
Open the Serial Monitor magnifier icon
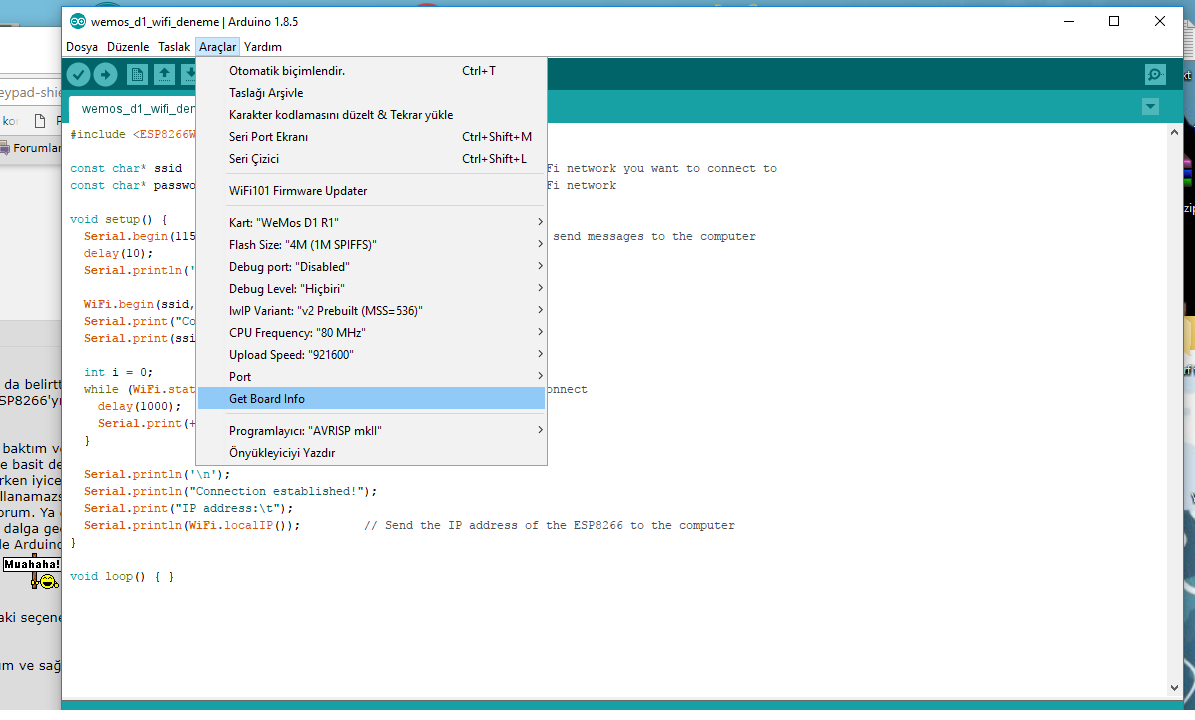pyautogui.click(x=1155, y=75)
